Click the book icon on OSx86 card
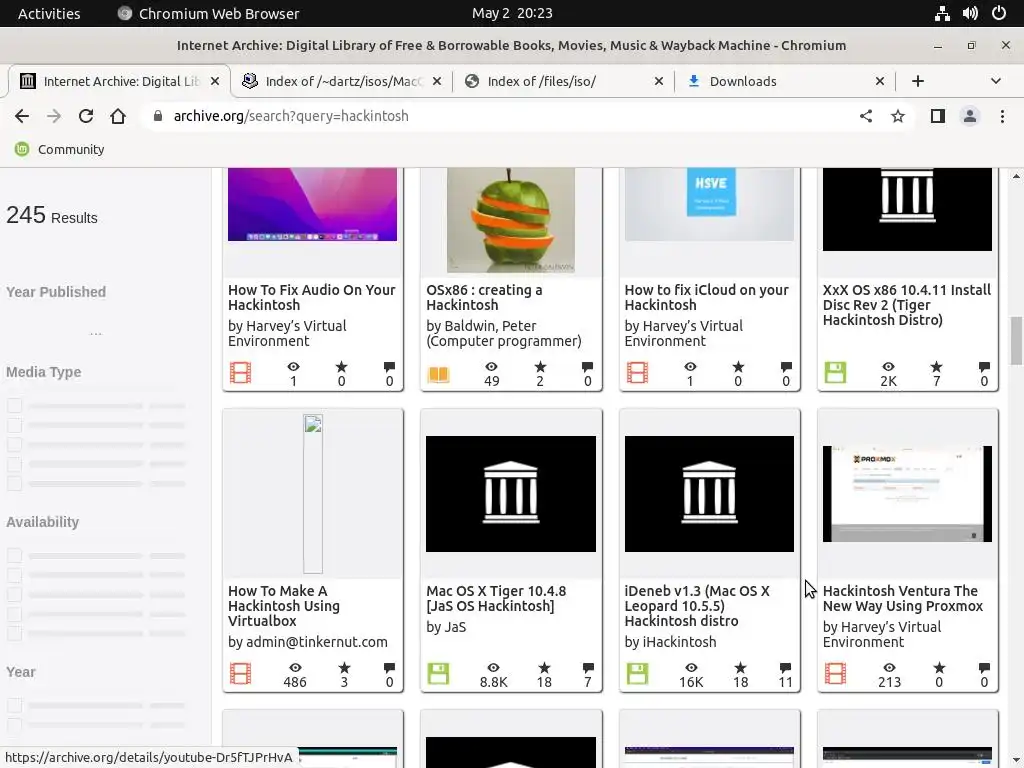This screenshot has height=768, width=1024. click(438, 374)
